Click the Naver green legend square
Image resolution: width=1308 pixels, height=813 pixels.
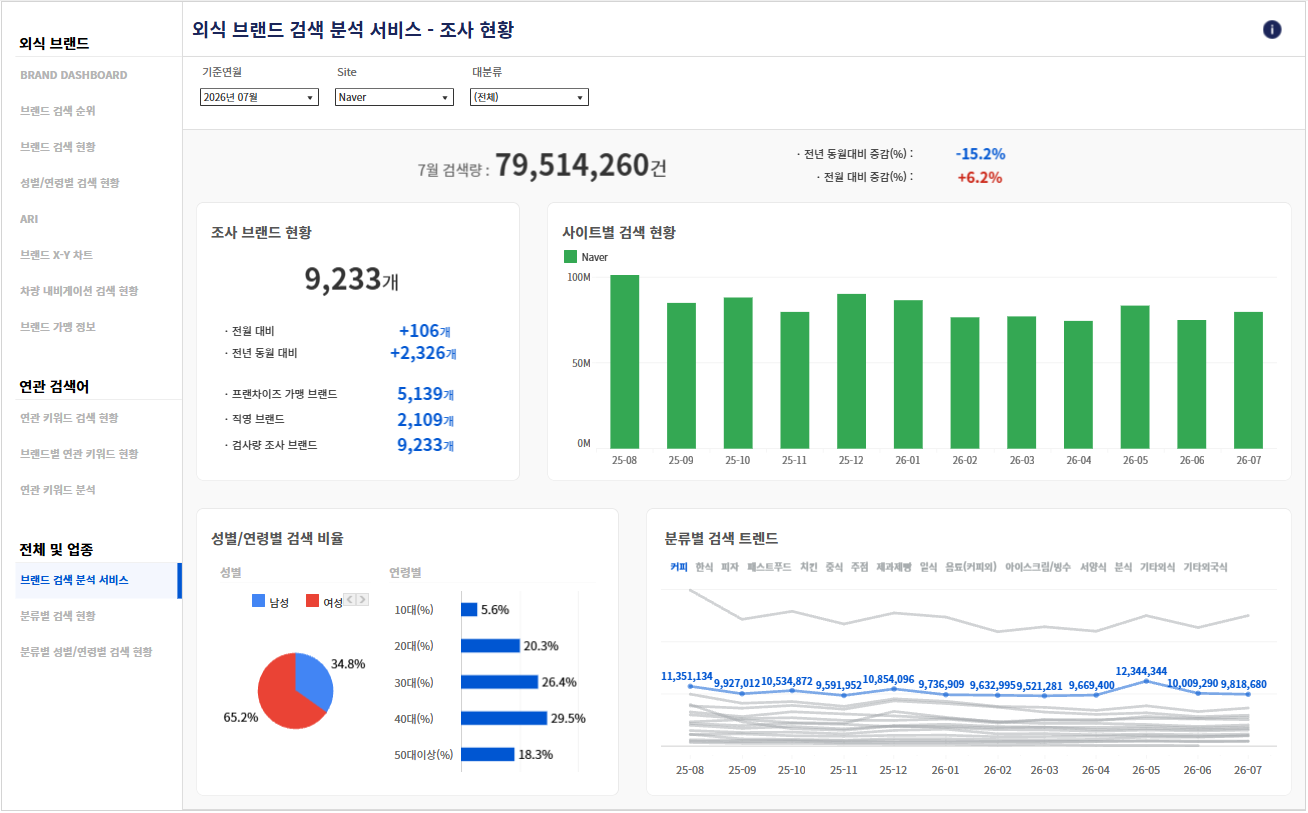coord(570,257)
